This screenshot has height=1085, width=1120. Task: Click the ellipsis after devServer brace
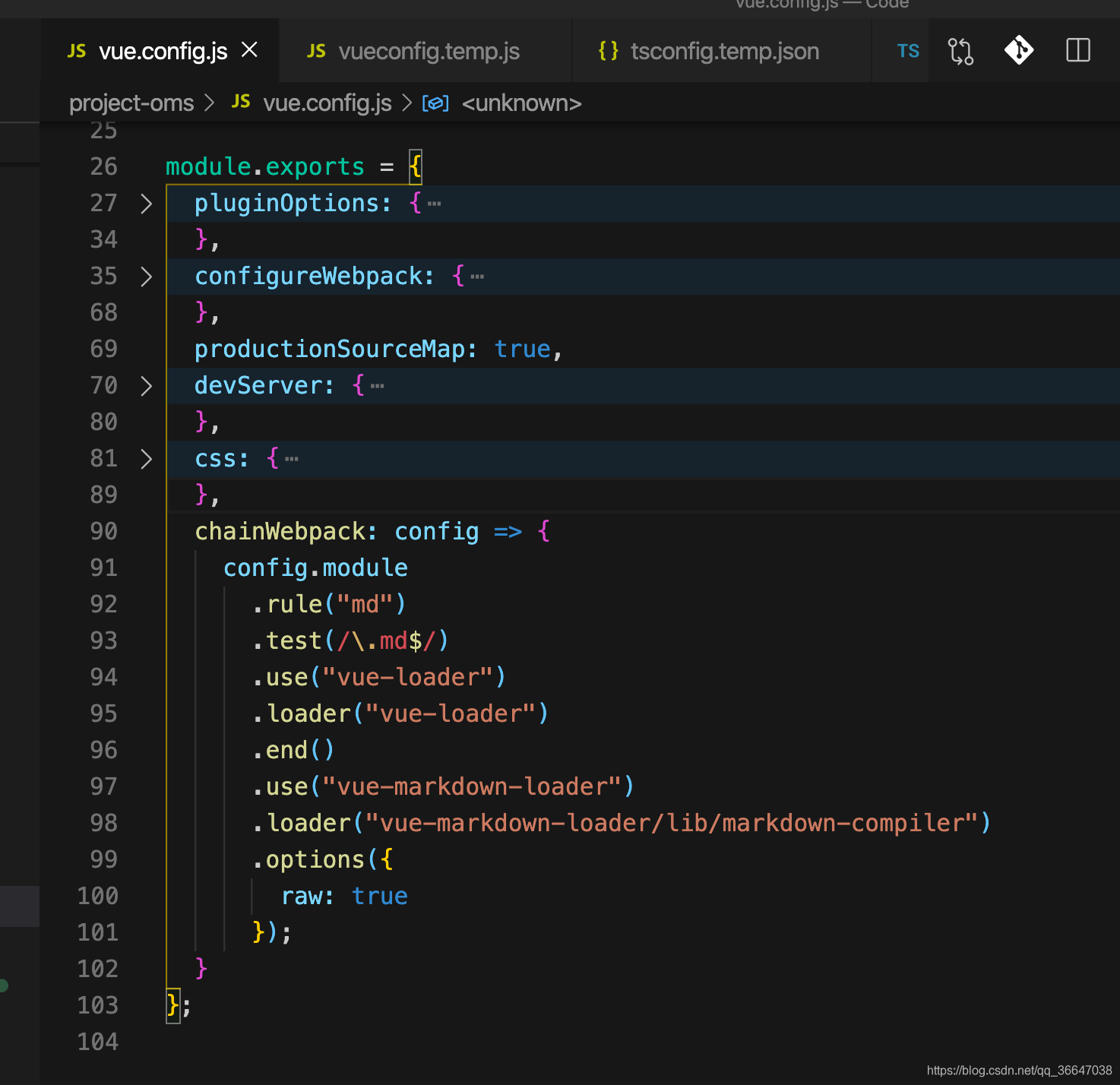(378, 386)
